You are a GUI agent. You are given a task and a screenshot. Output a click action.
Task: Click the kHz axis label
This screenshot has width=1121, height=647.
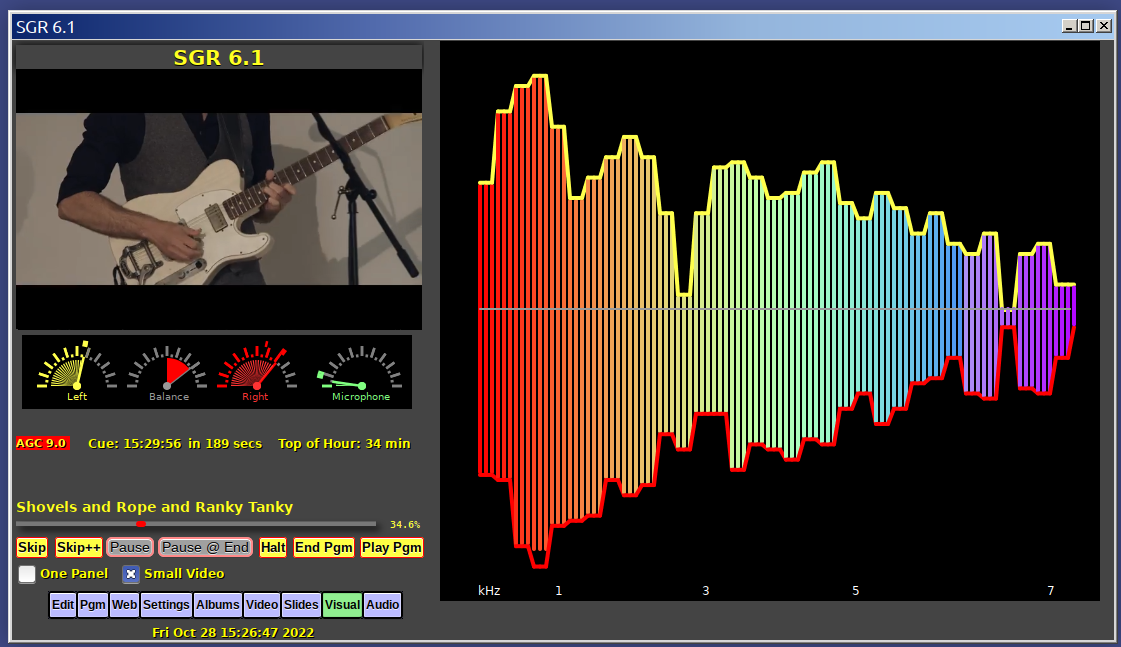click(489, 591)
